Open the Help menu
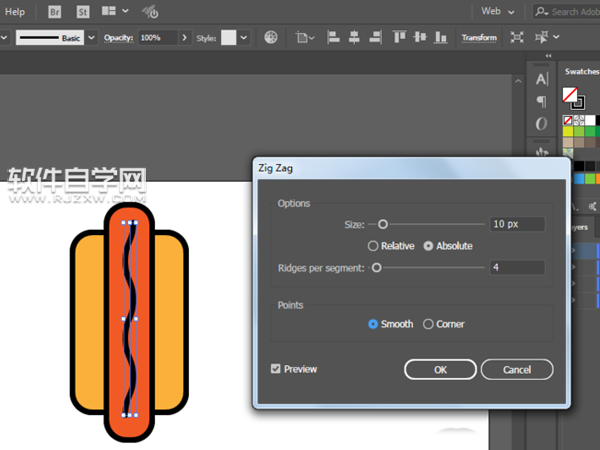Viewport: 600px width, 450px height. (x=15, y=12)
